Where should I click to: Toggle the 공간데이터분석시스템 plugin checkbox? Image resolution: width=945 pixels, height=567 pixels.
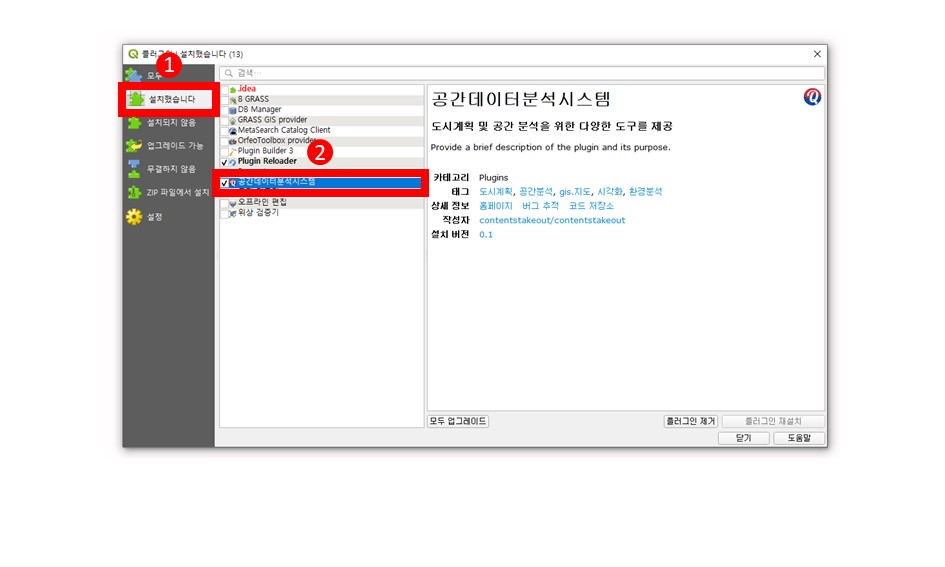pos(225,183)
